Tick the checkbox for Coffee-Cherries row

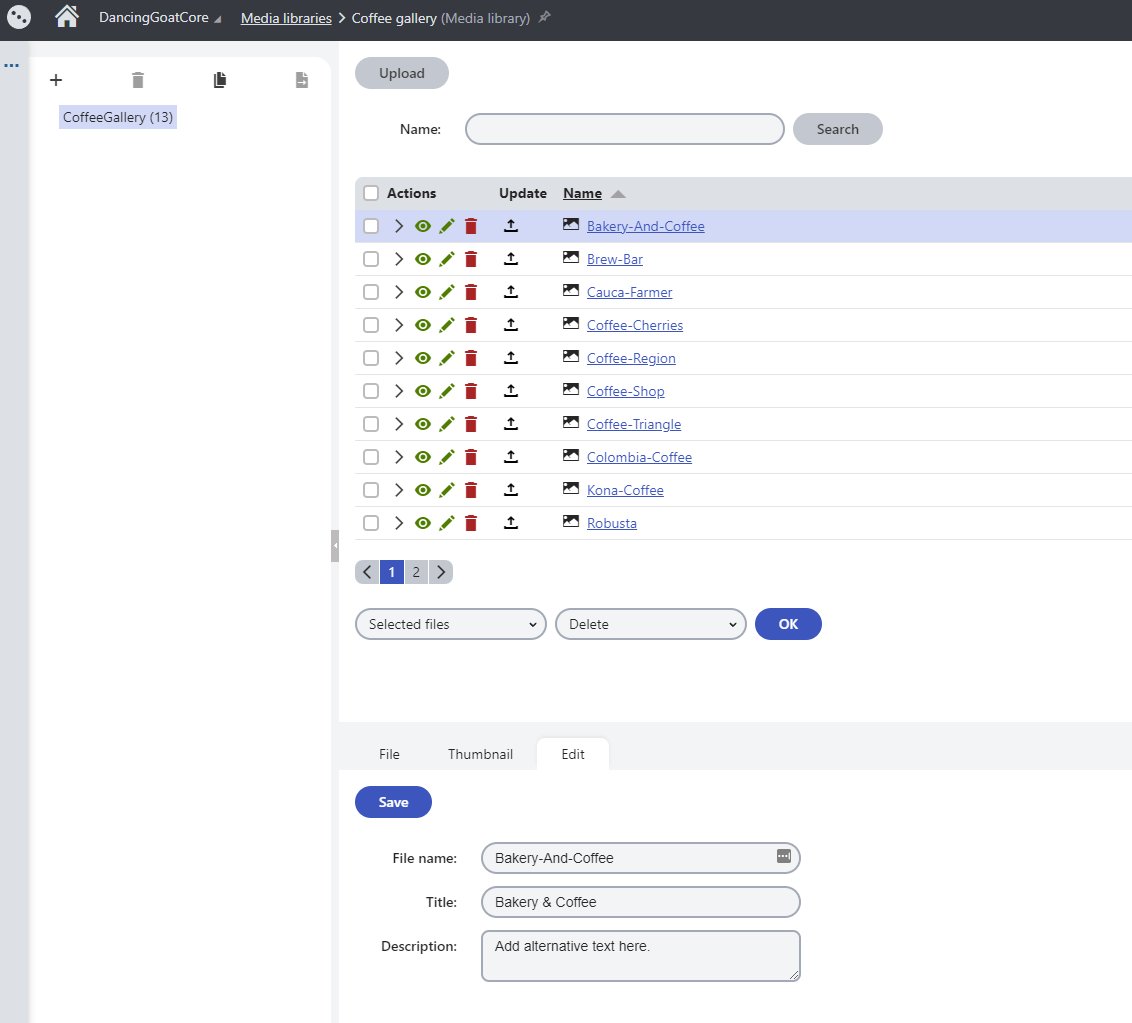tap(371, 325)
